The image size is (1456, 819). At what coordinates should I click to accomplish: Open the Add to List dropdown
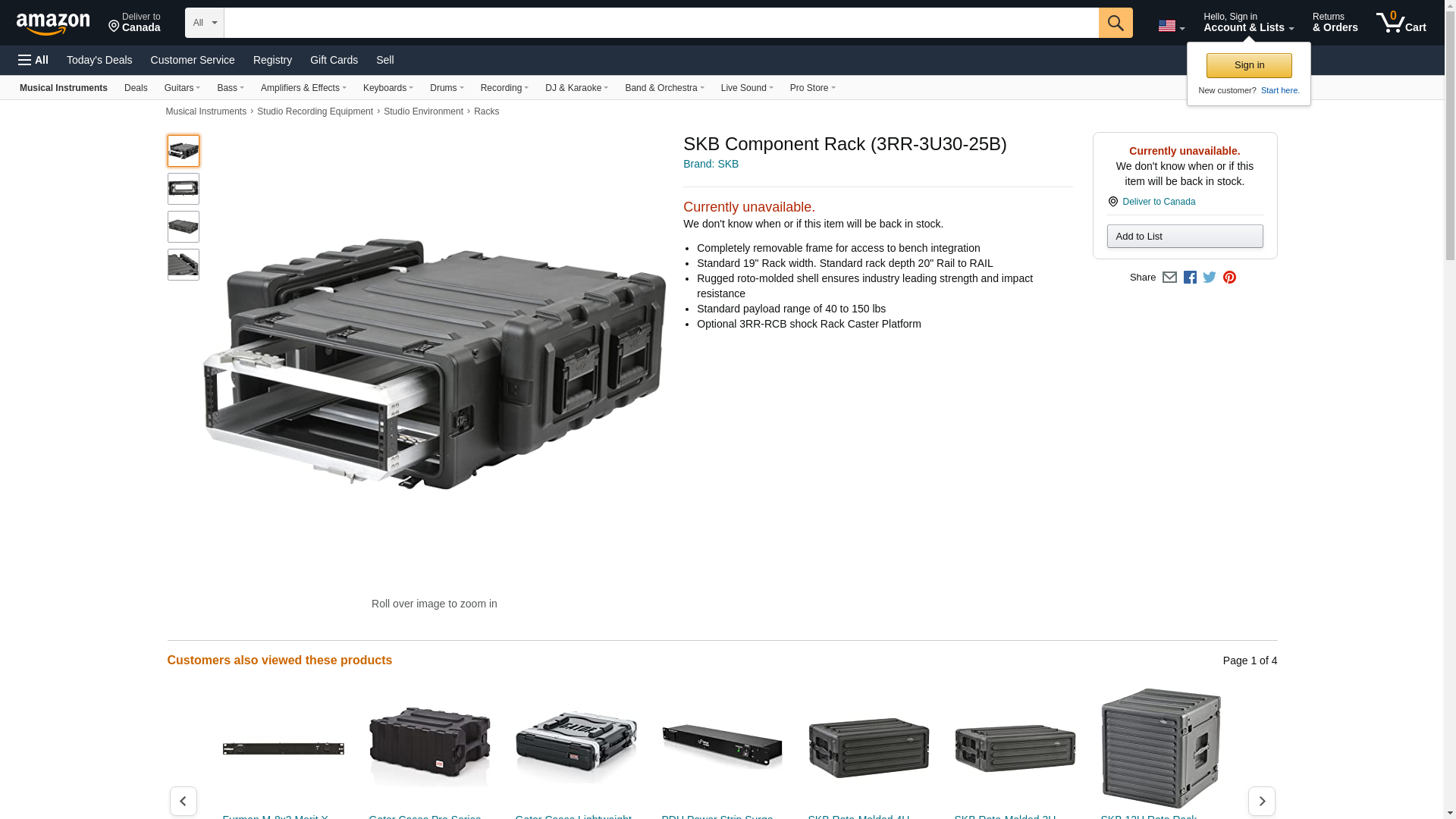[1185, 237]
